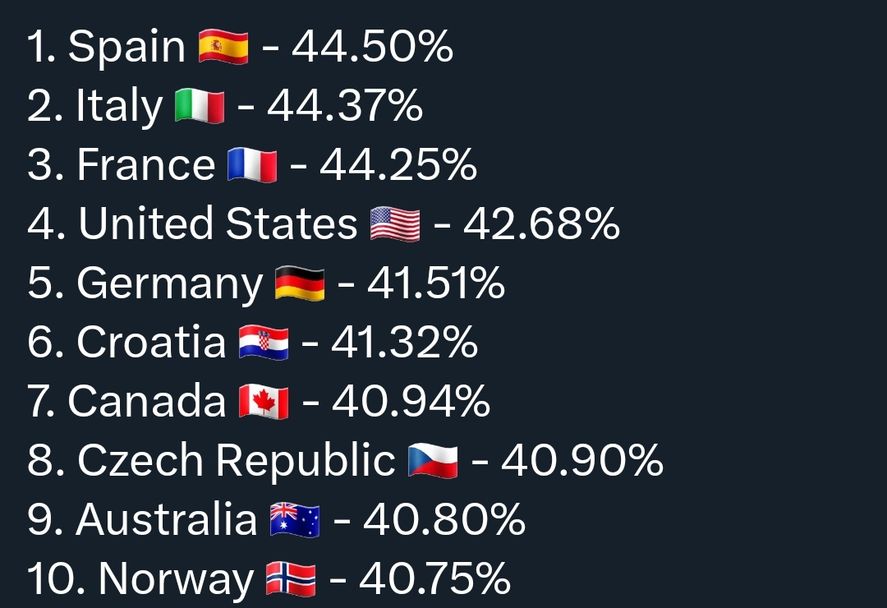Click the Czech Republic flag emoji
Viewport: 887px width, 608px height.
point(433,461)
